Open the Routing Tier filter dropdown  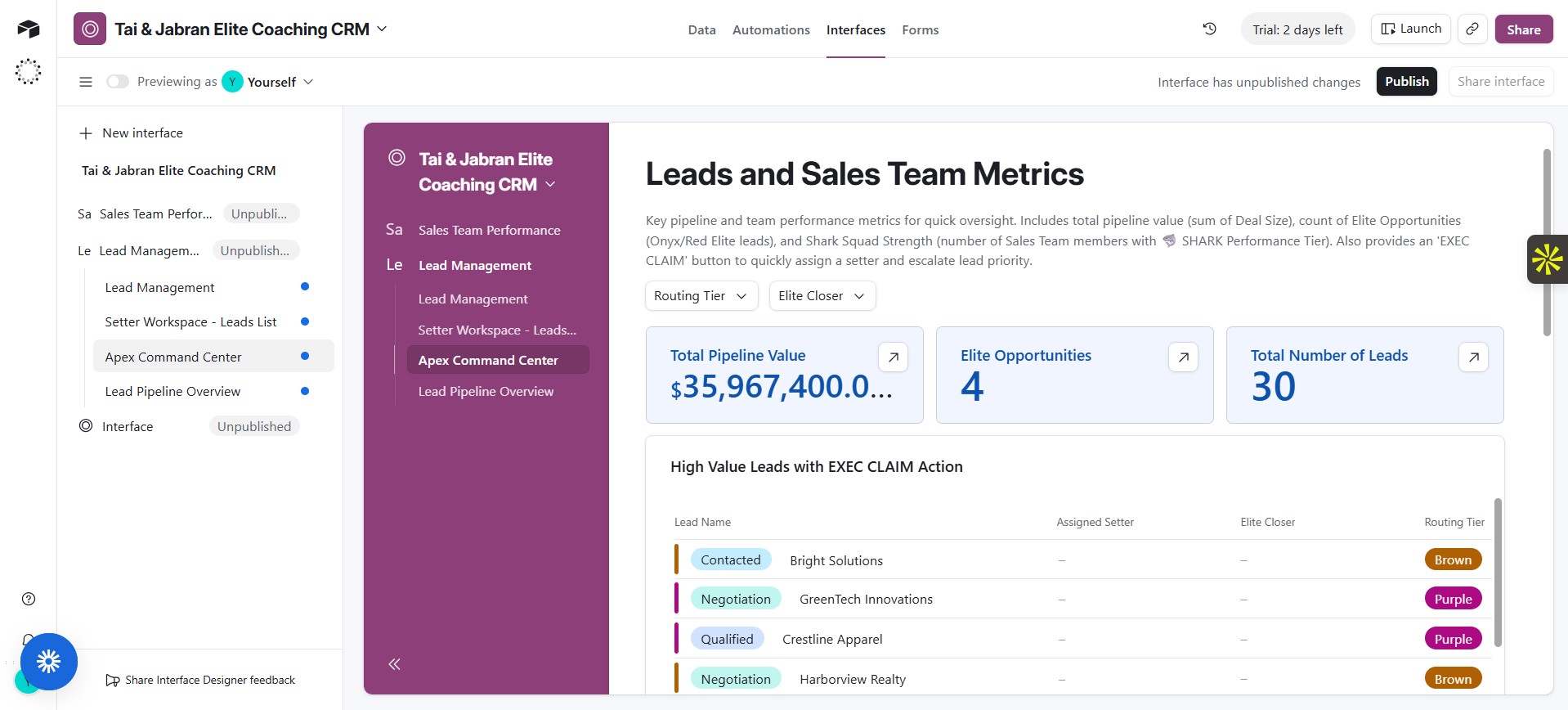[701, 296]
